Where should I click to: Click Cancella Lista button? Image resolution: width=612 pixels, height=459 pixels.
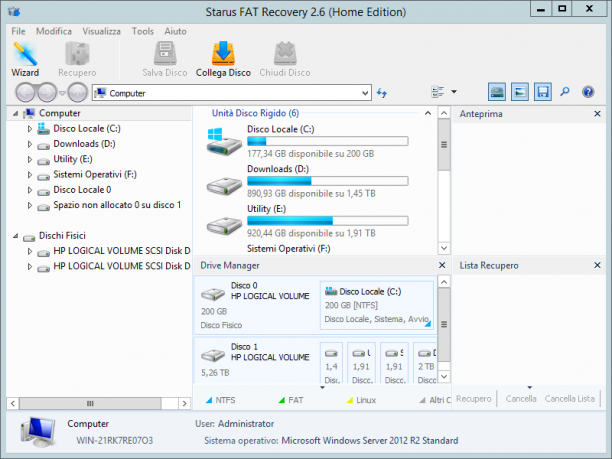coord(569,399)
